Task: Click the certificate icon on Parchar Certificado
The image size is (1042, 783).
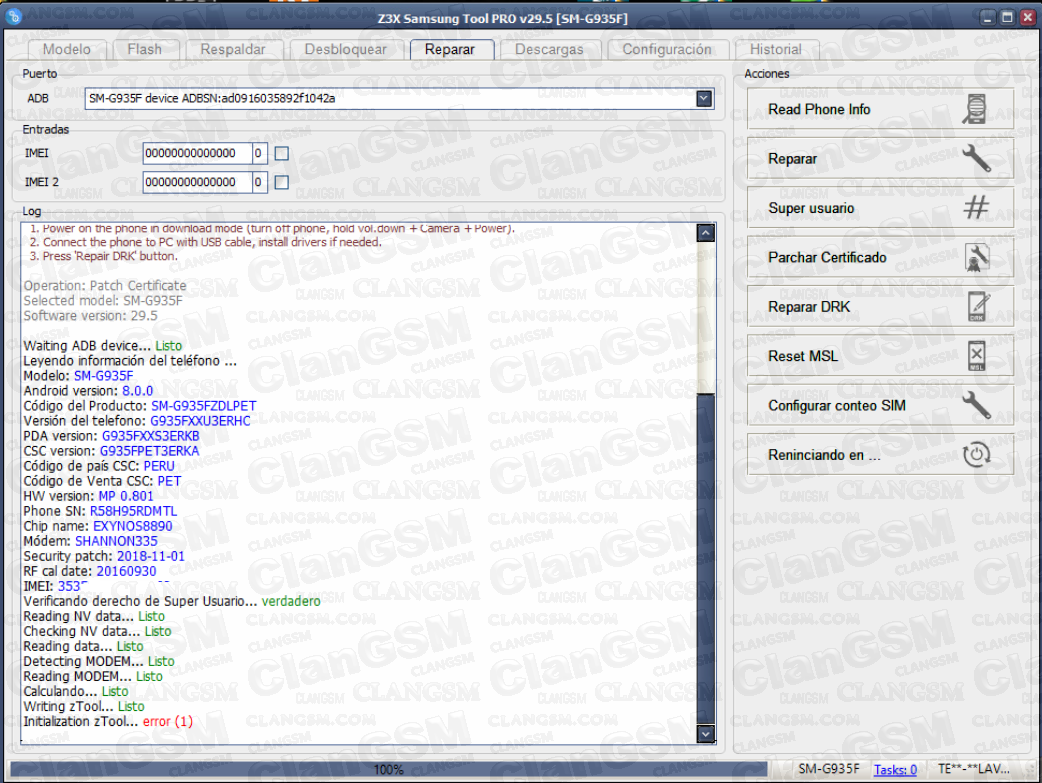Action: (976, 257)
